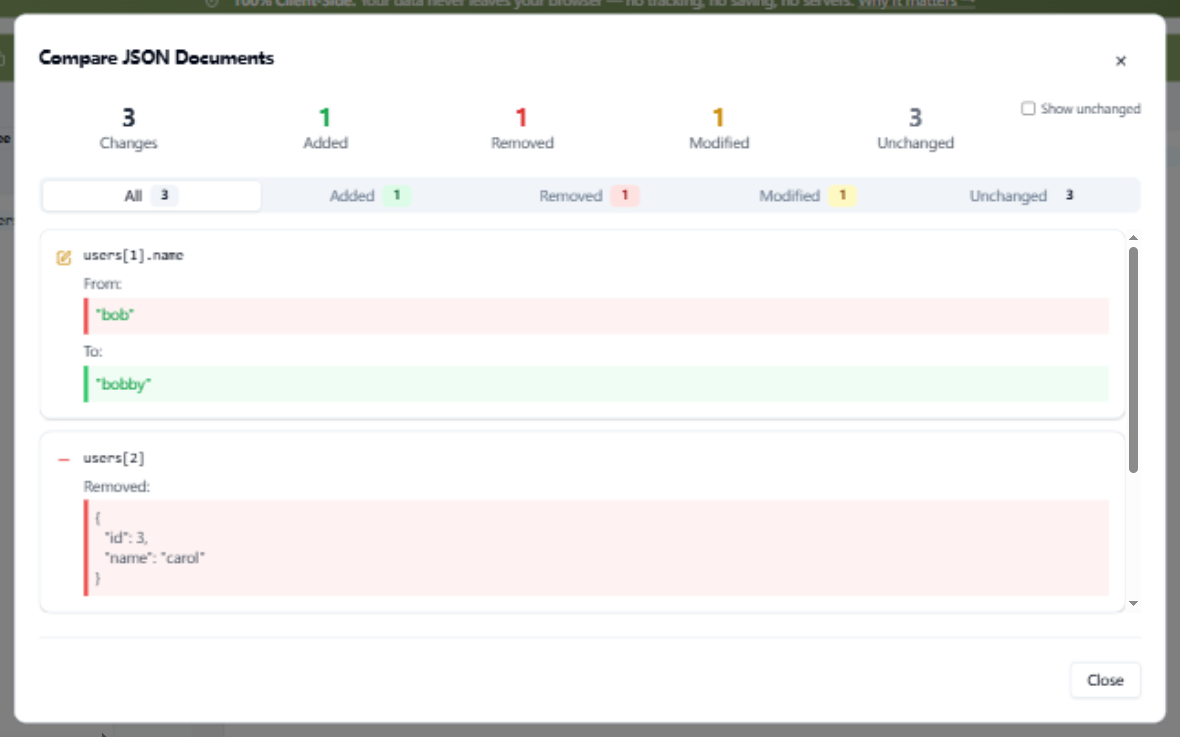This screenshot has height=737, width=1180.
Task: Enable the Show unchanged checkbox
Action: click(1027, 108)
